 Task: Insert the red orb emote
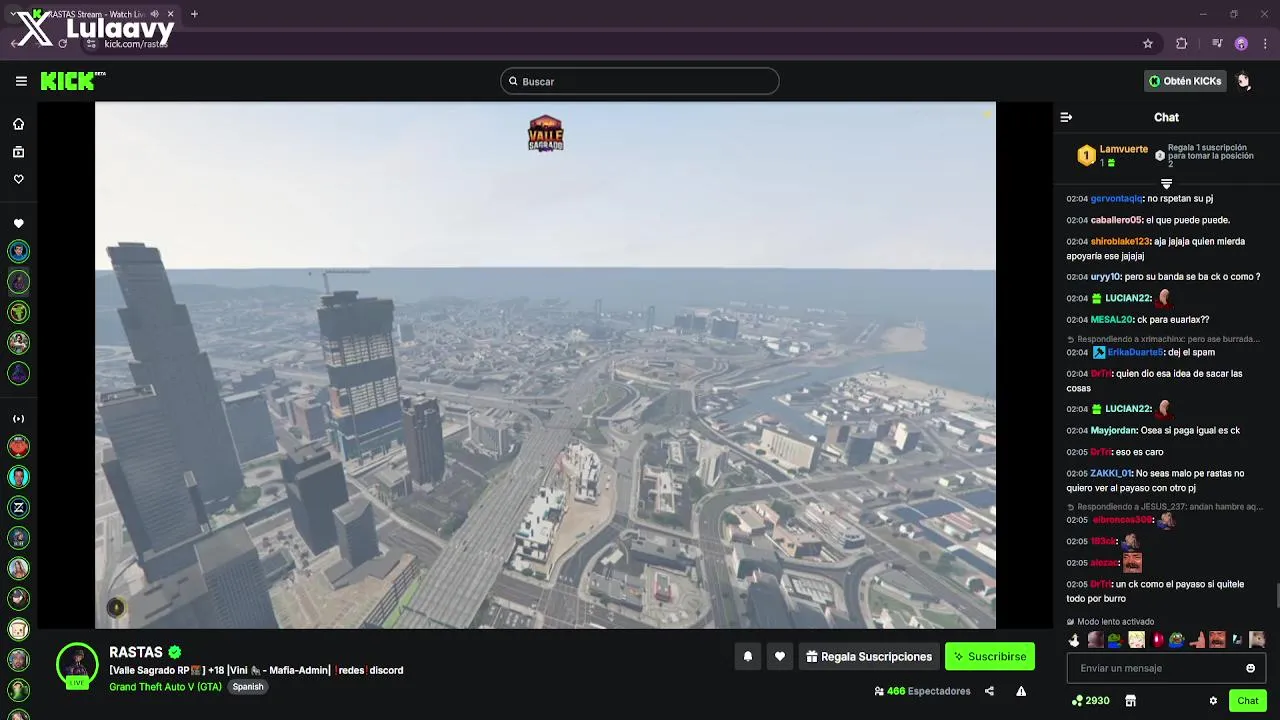(x=1157, y=640)
